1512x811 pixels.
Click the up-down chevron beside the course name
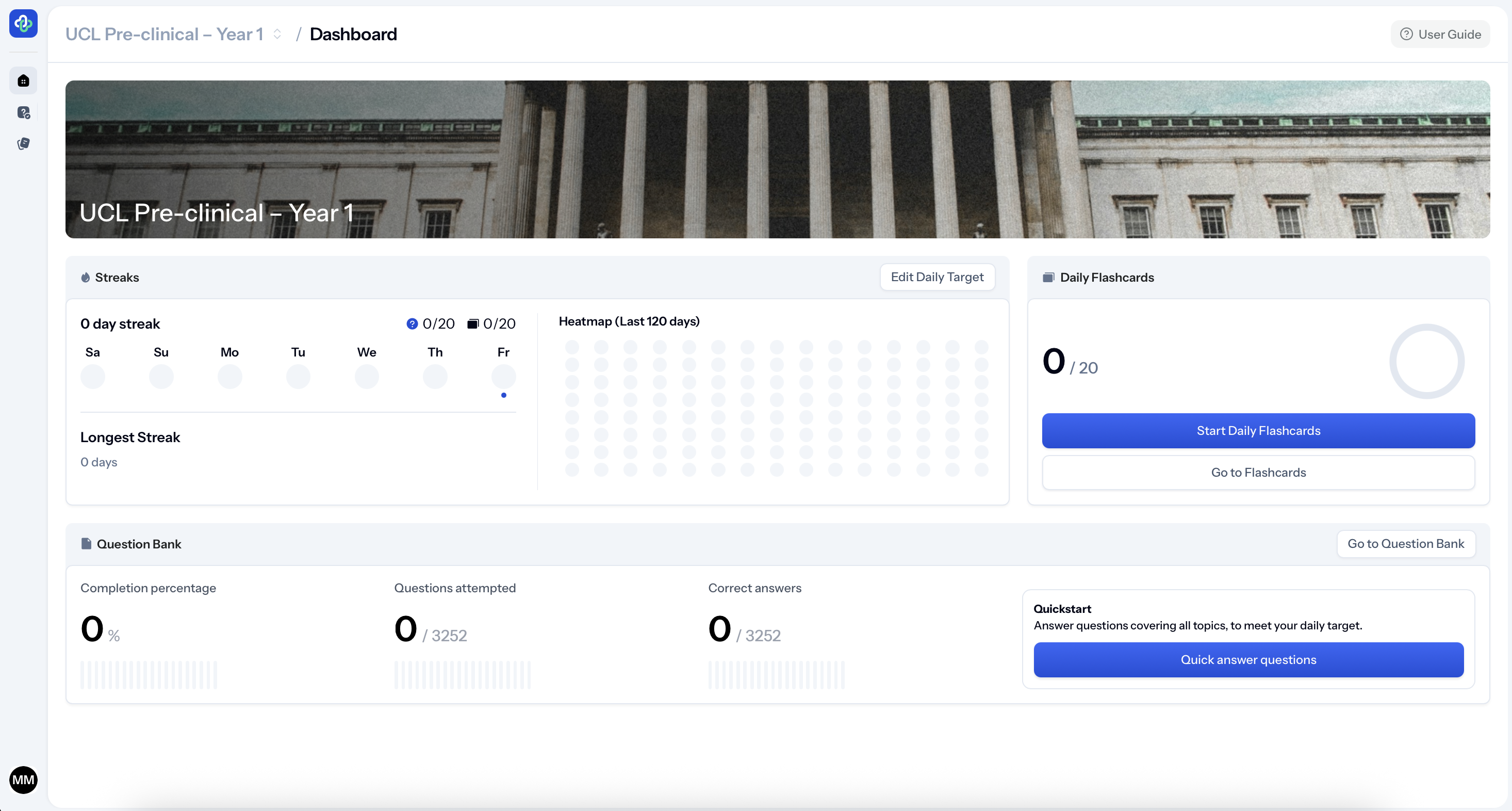tap(277, 34)
